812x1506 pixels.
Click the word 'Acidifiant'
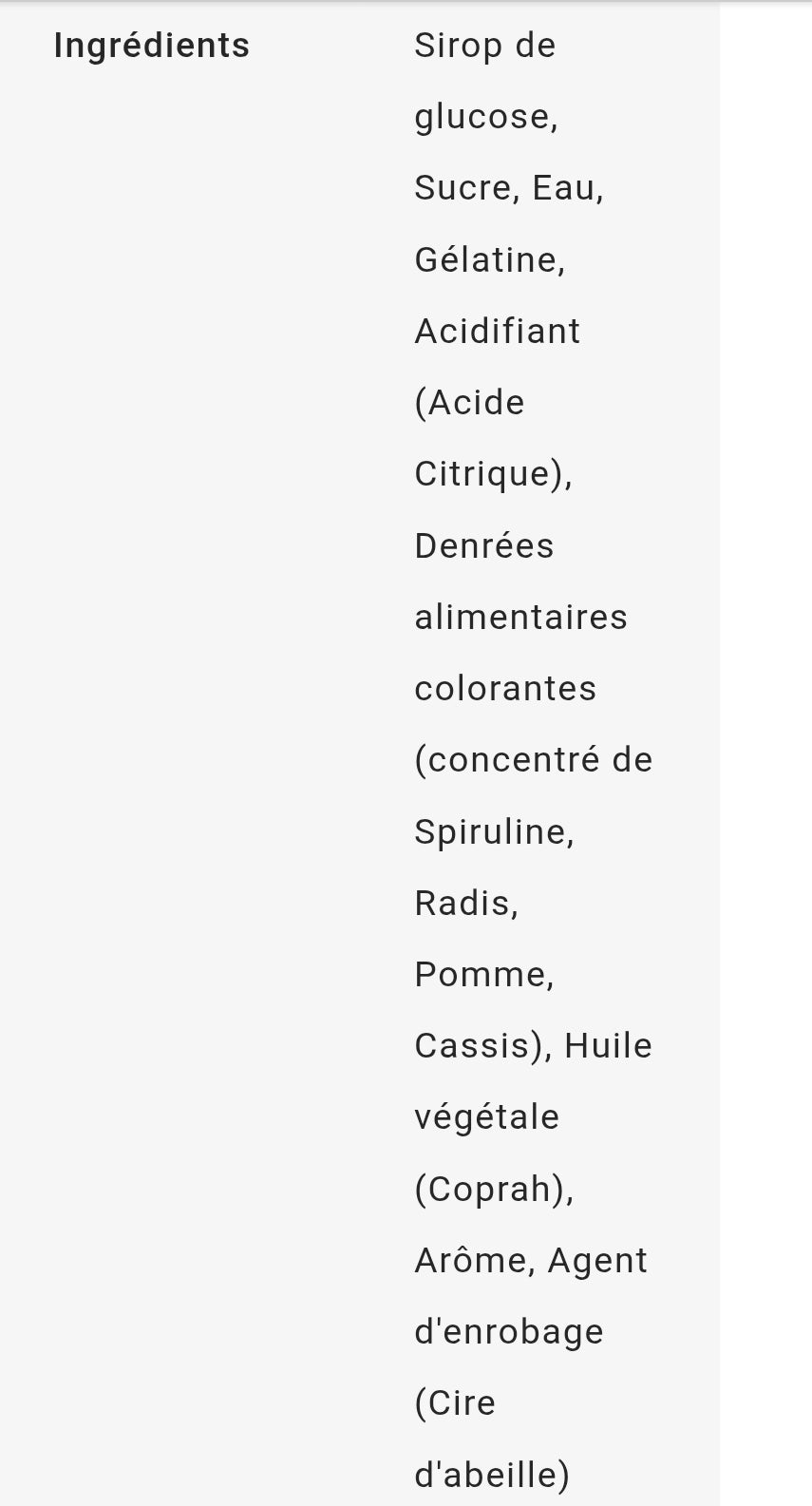tap(497, 332)
